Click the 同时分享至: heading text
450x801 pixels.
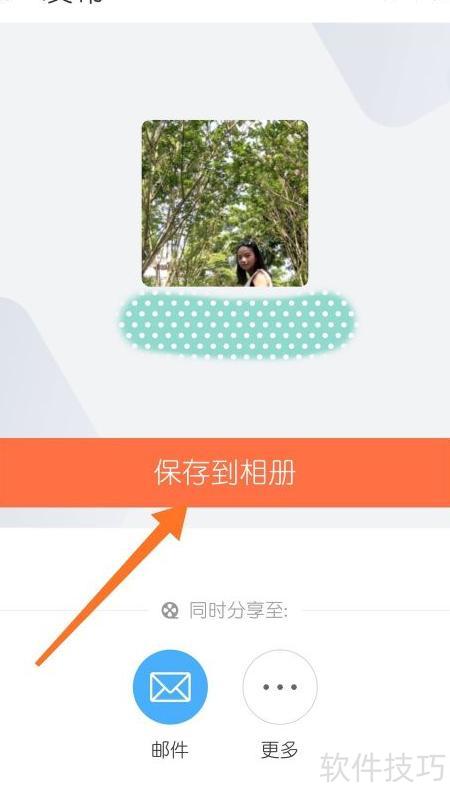239,610
